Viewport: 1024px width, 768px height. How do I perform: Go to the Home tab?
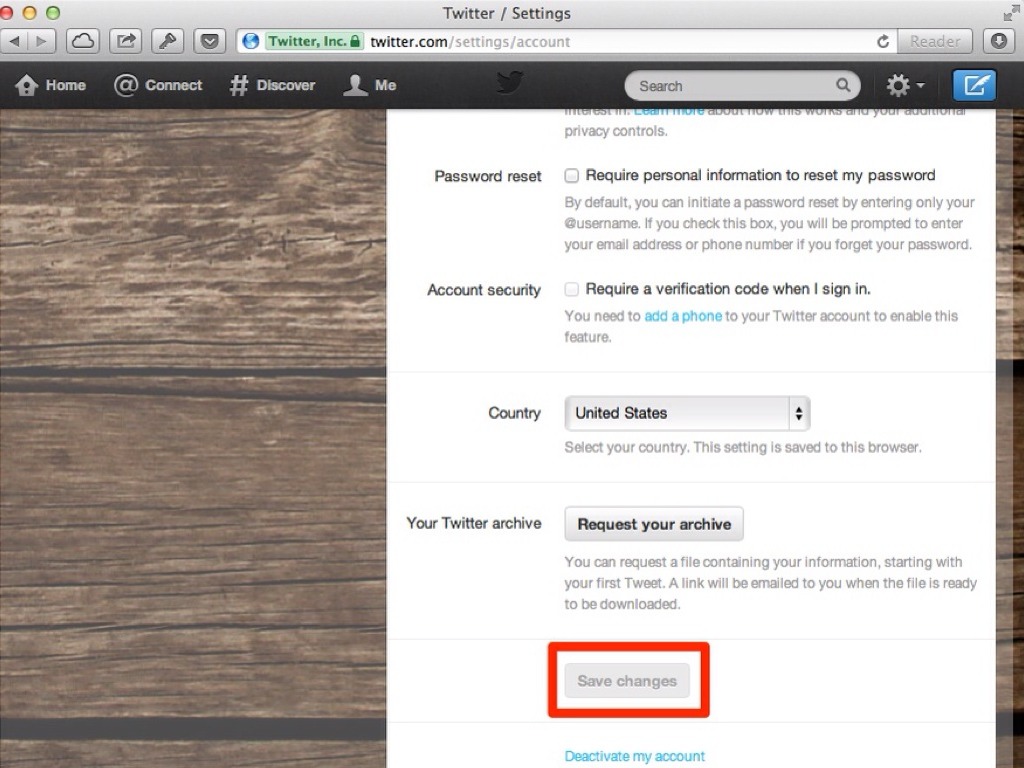click(51, 86)
